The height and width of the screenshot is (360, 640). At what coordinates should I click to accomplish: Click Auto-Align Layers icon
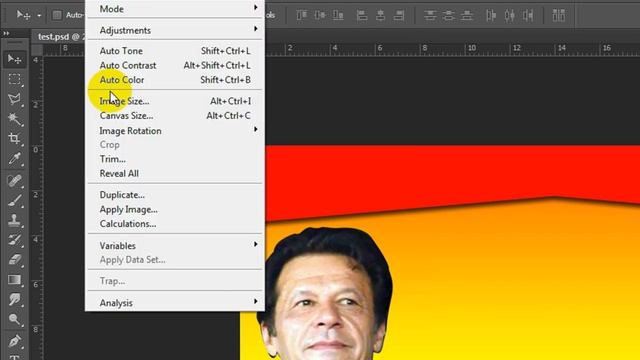click(x=559, y=16)
